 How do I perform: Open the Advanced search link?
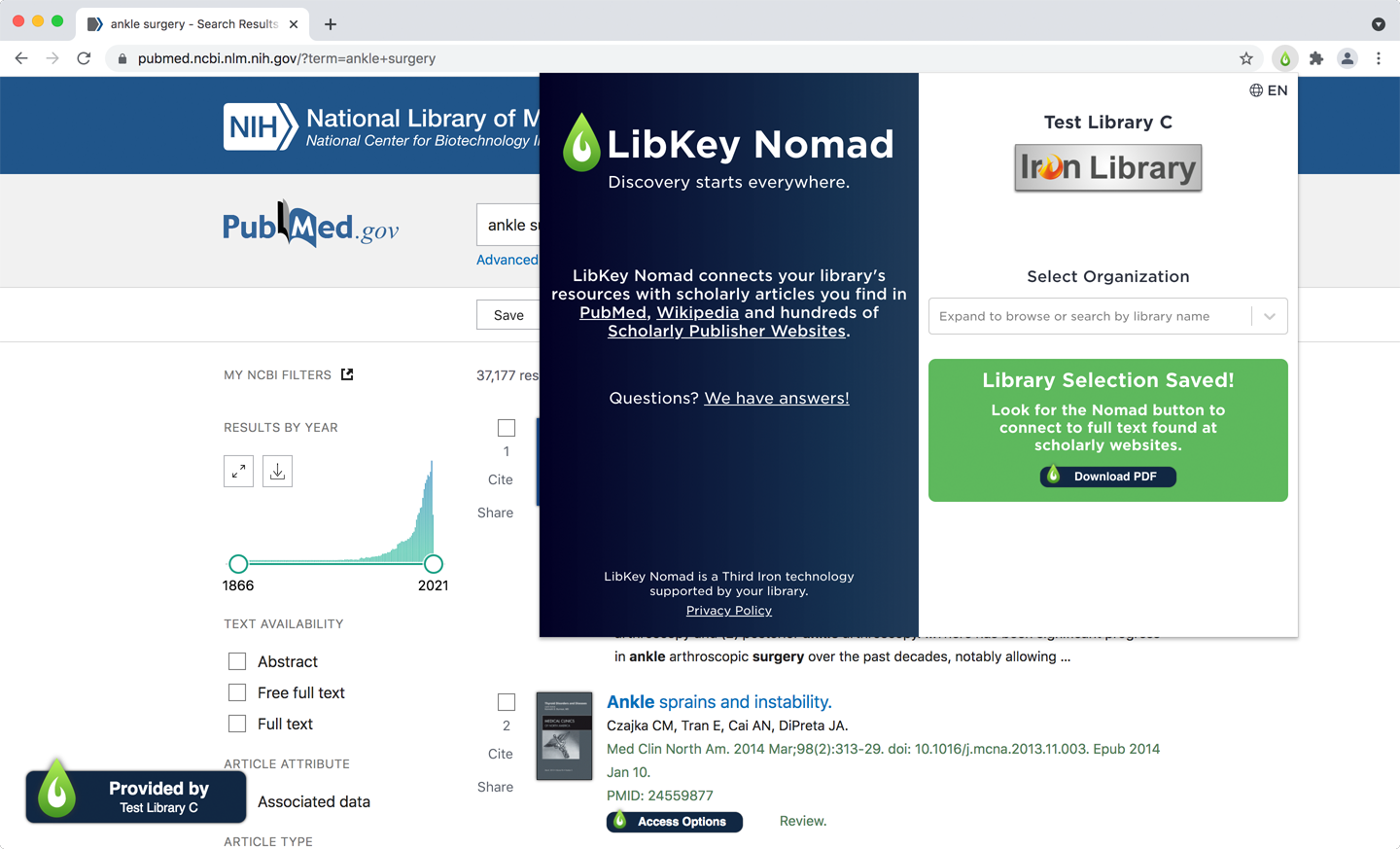(x=507, y=260)
